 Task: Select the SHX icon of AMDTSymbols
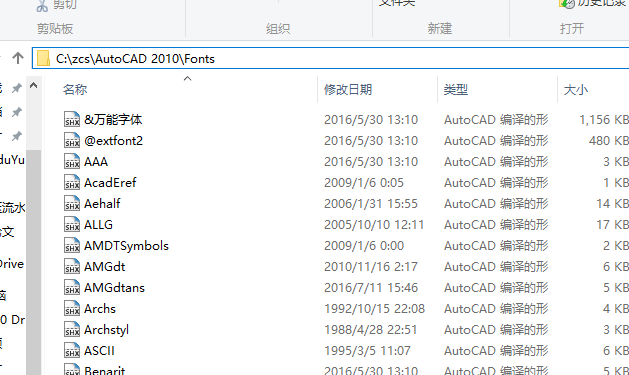click(72, 245)
